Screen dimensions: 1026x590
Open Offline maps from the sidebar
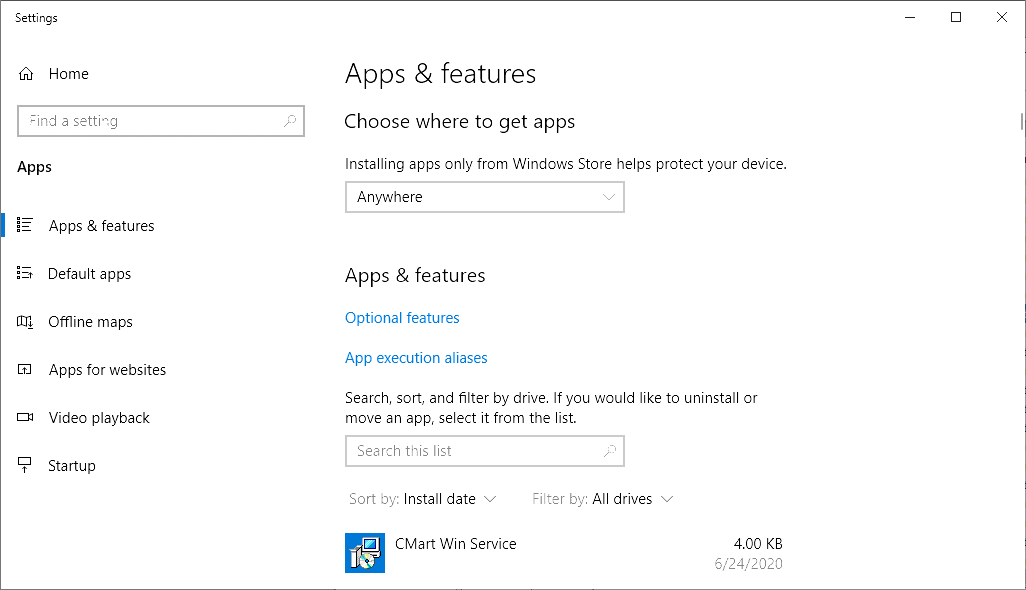(25, 321)
